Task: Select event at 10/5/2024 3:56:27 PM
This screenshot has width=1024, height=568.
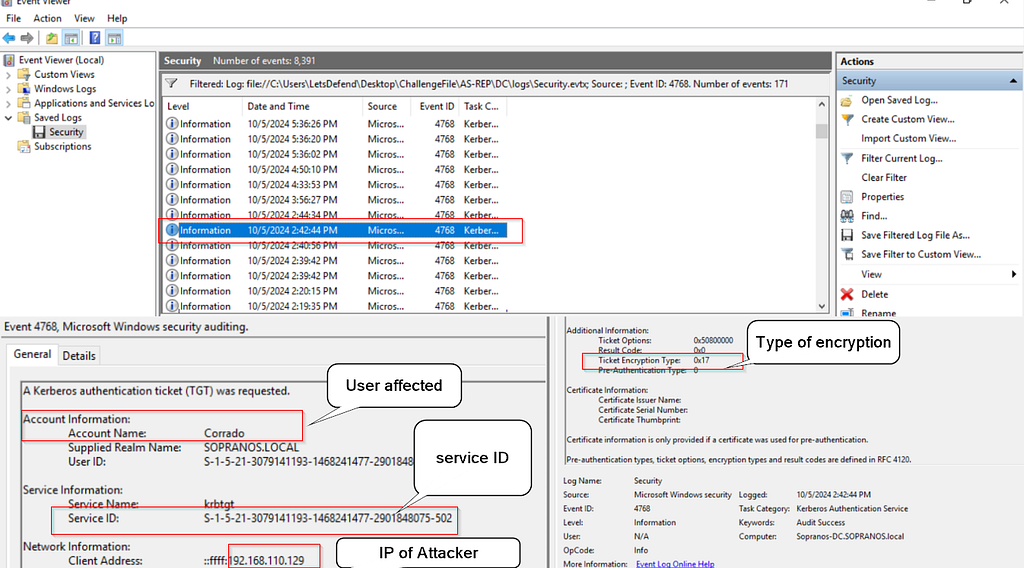Action: pos(334,200)
